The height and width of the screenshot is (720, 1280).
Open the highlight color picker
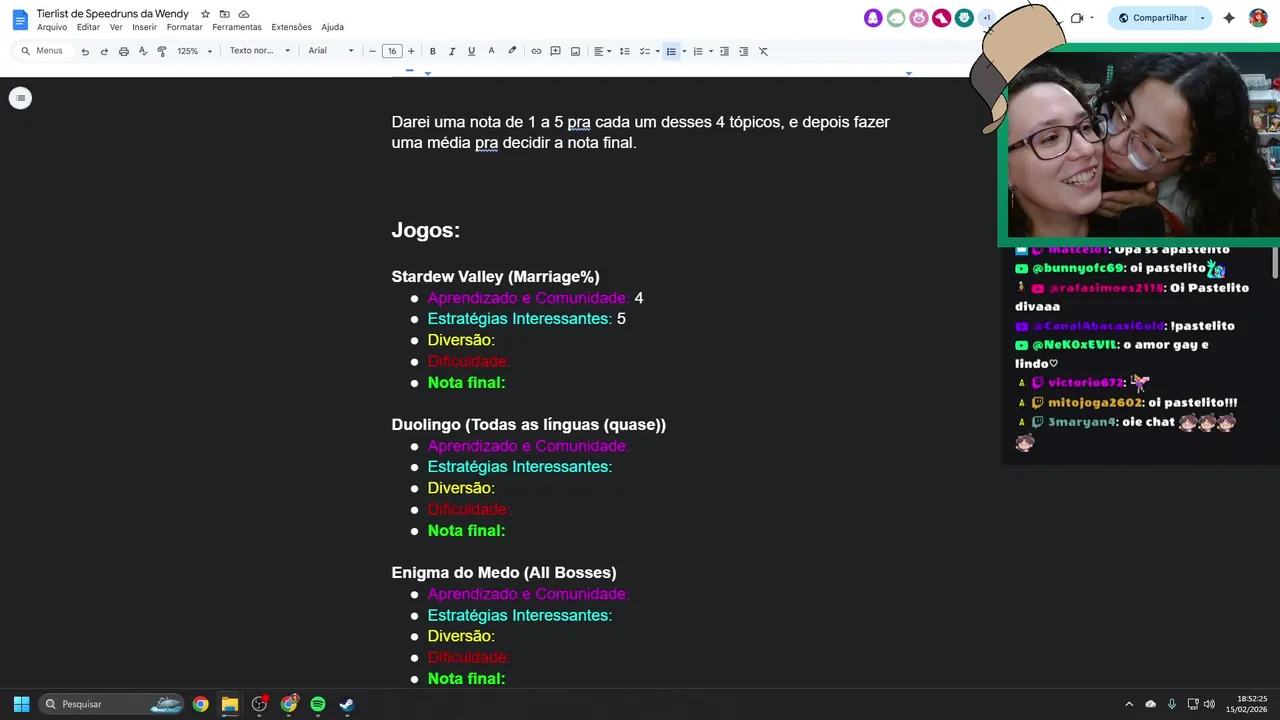[x=512, y=51]
